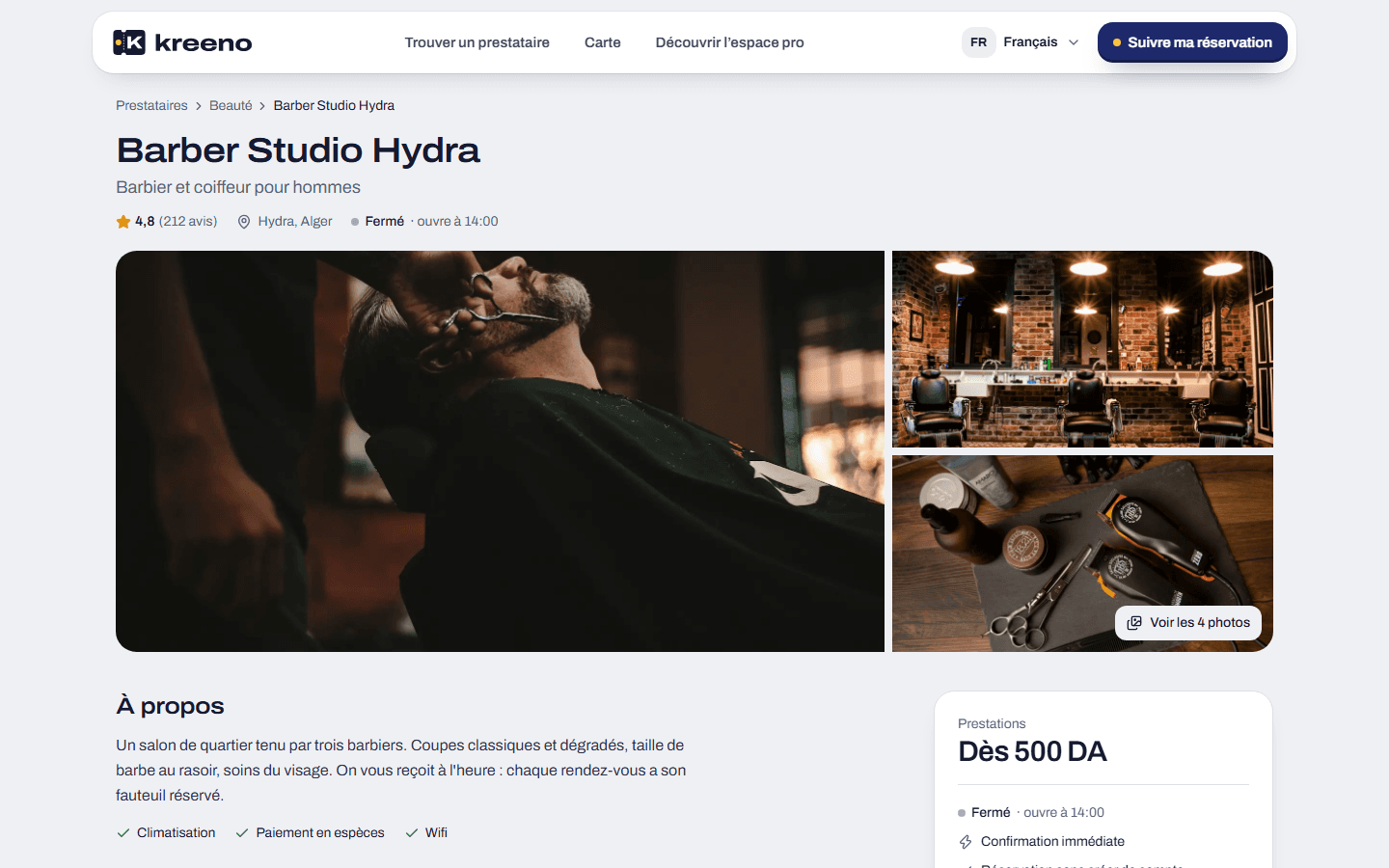The image size is (1389, 868).
Task: Go to the Prestataires breadcrumb link
Action: click(152, 106)
